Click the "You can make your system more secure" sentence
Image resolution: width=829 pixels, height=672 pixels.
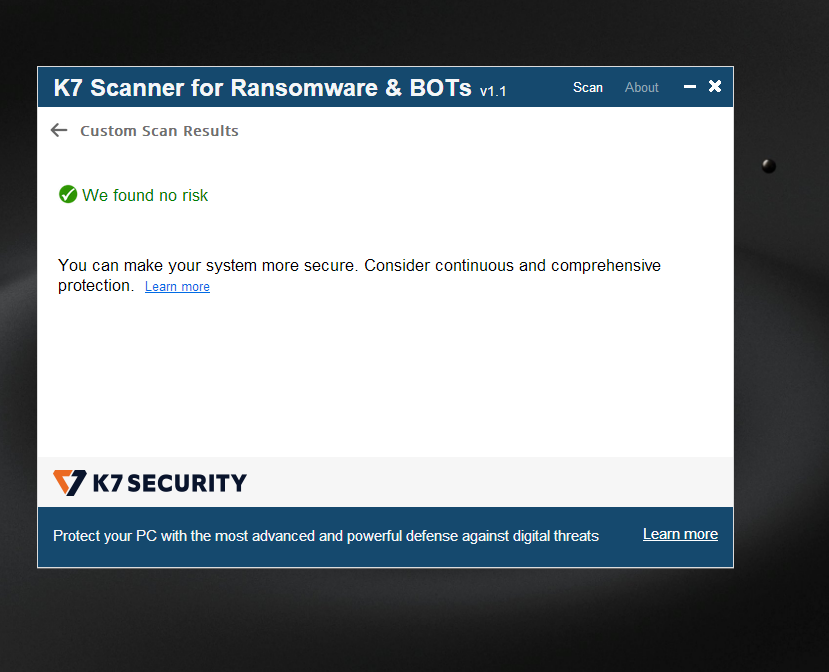pos(207,266)
